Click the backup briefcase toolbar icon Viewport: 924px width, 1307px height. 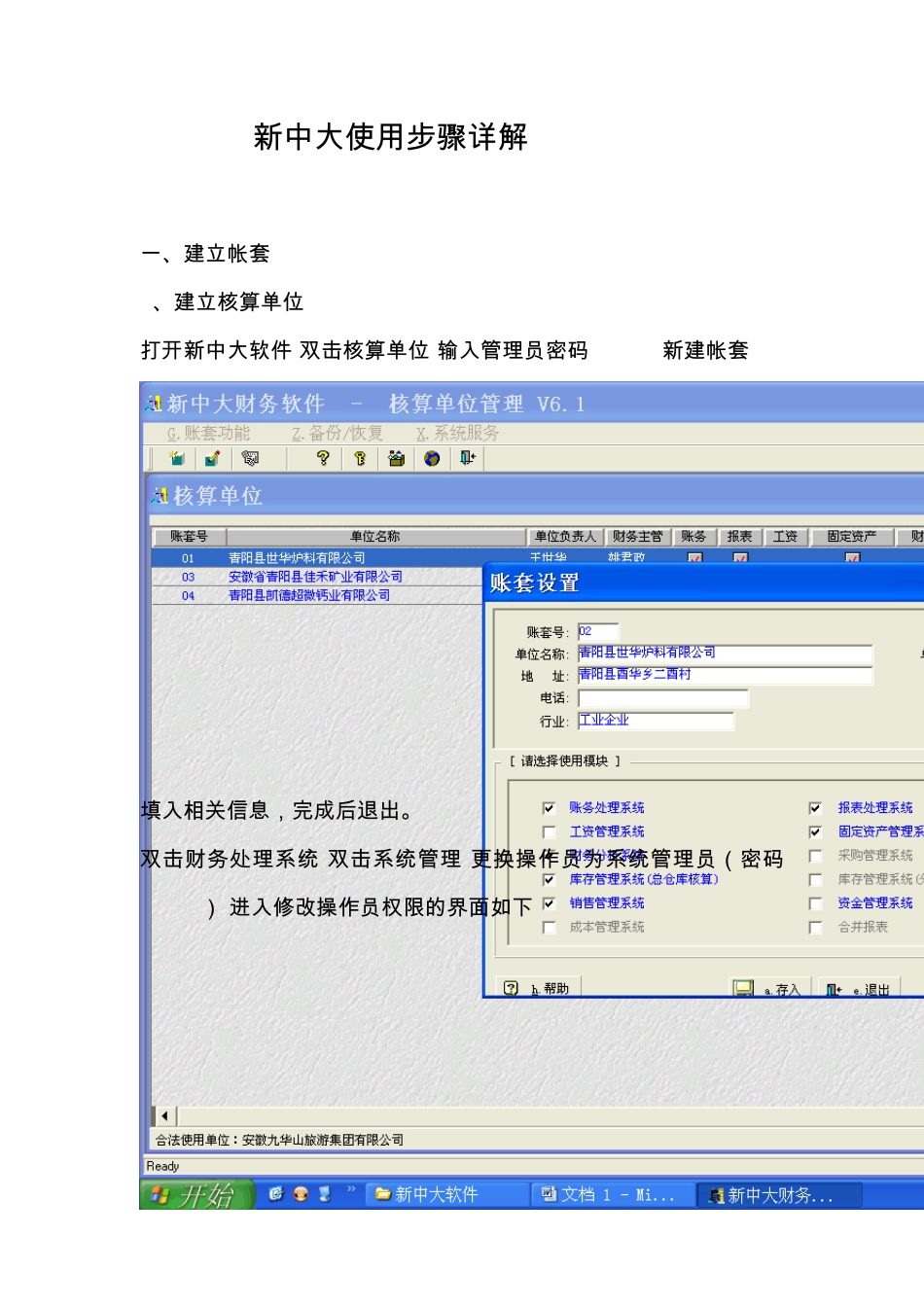[396, 458]
